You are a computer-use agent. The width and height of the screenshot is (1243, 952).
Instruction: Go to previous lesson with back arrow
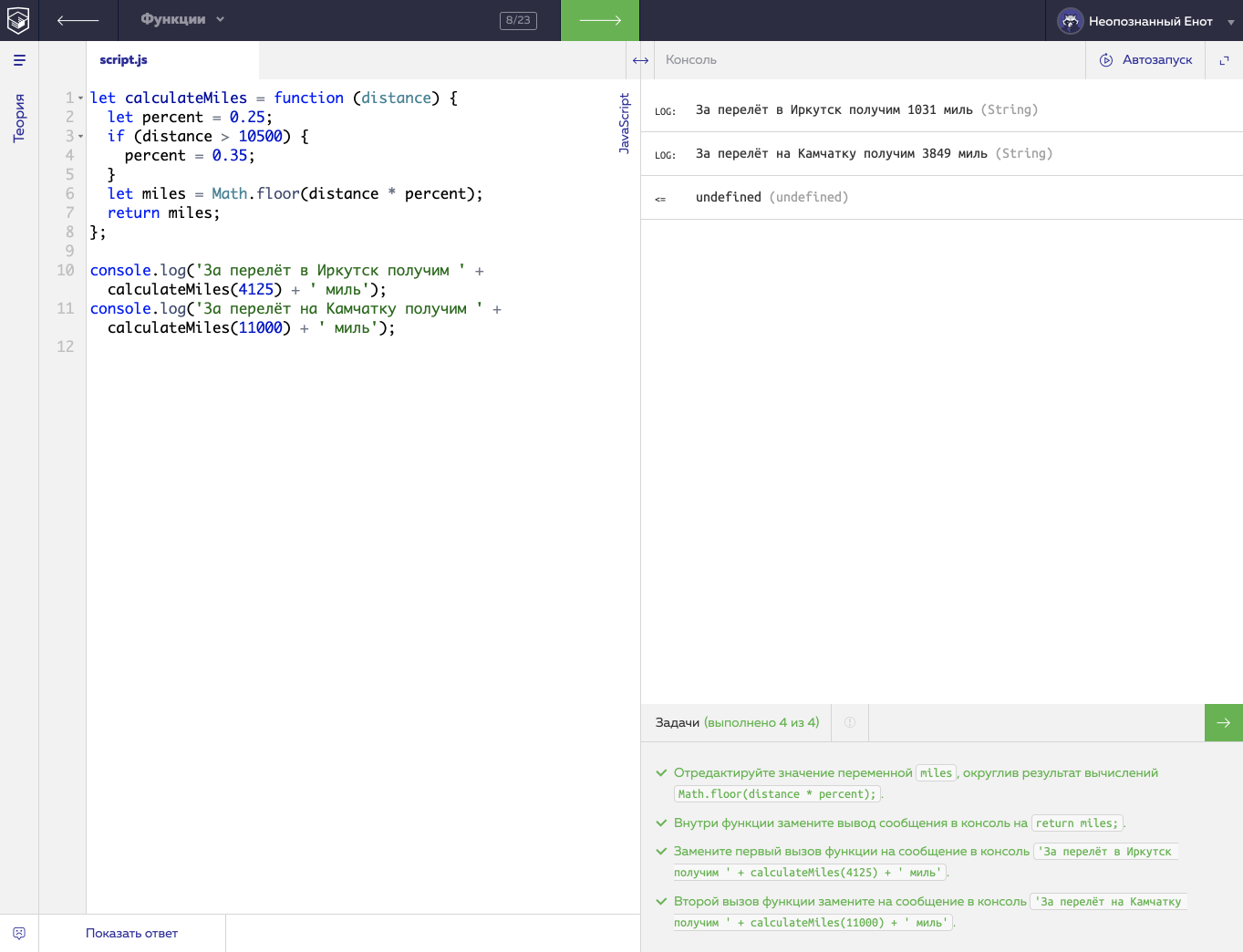78,20
